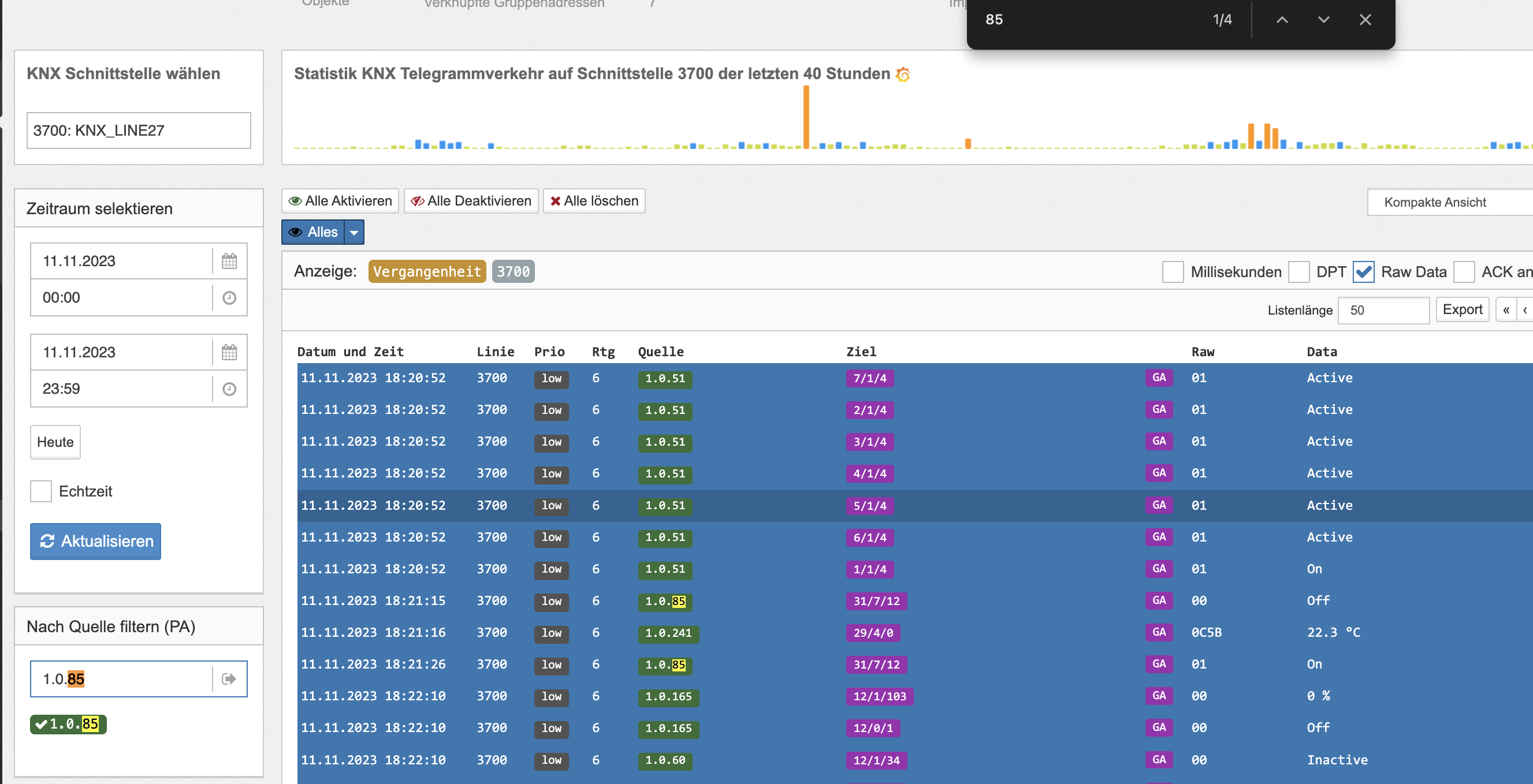Viewport: 1533px width, 784px height.
Task: Go to first page of list
Action: (x=1506, y=310)
